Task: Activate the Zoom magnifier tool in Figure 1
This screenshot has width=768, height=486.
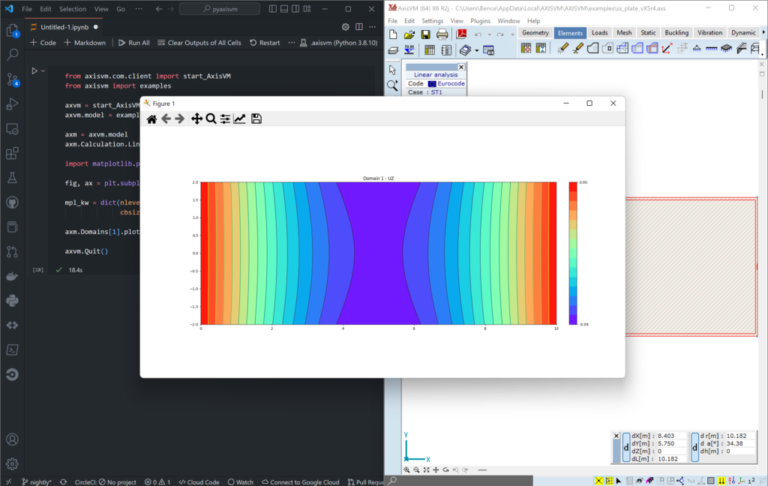Action: (x=211, y=119)
